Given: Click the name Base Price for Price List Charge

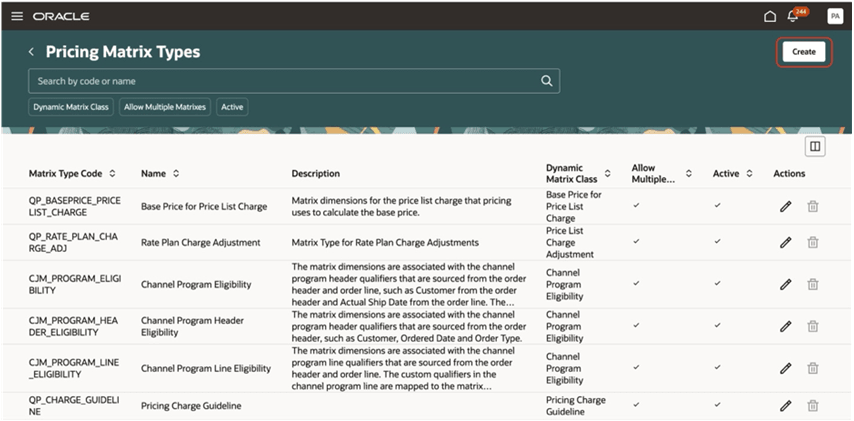Looking at the screenshot, I should pyautogui.click(x=204, y=206).
